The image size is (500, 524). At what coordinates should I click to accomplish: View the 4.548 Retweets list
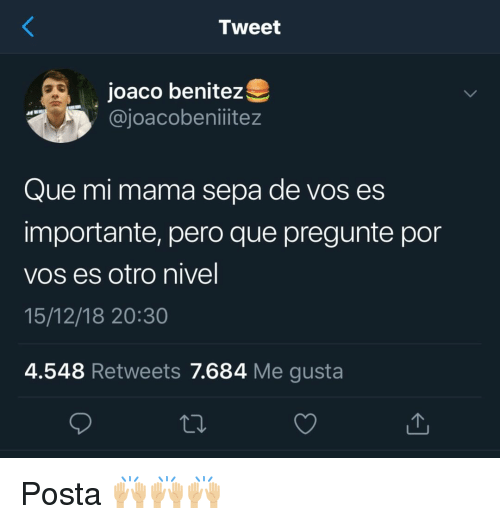tap(102, 371)
